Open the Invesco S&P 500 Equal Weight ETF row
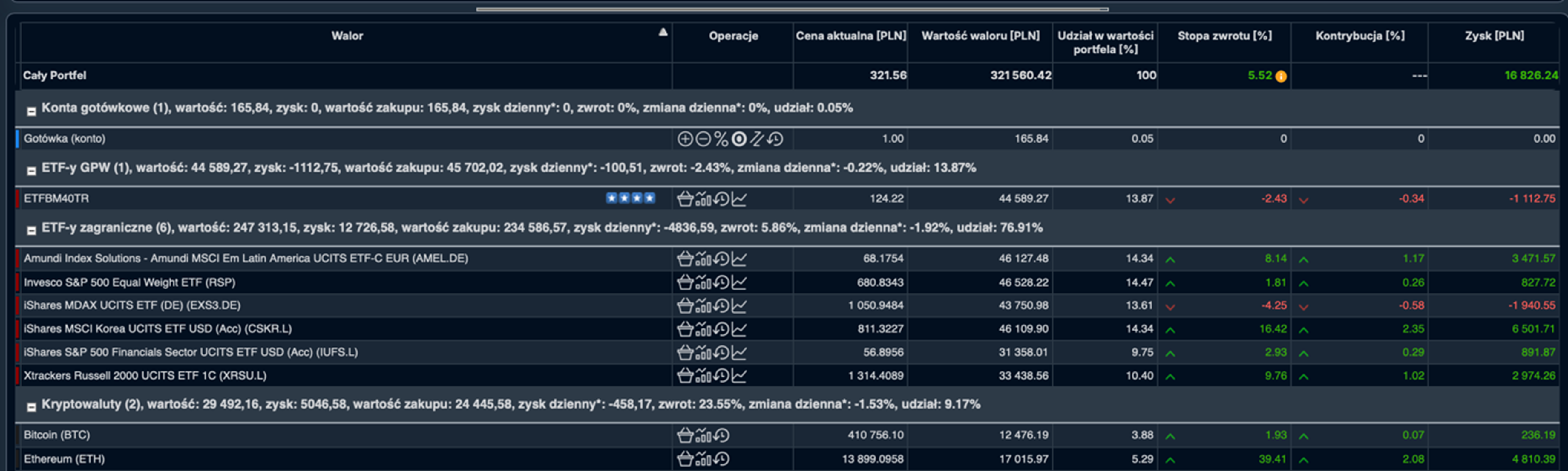 tap(130, 282)
